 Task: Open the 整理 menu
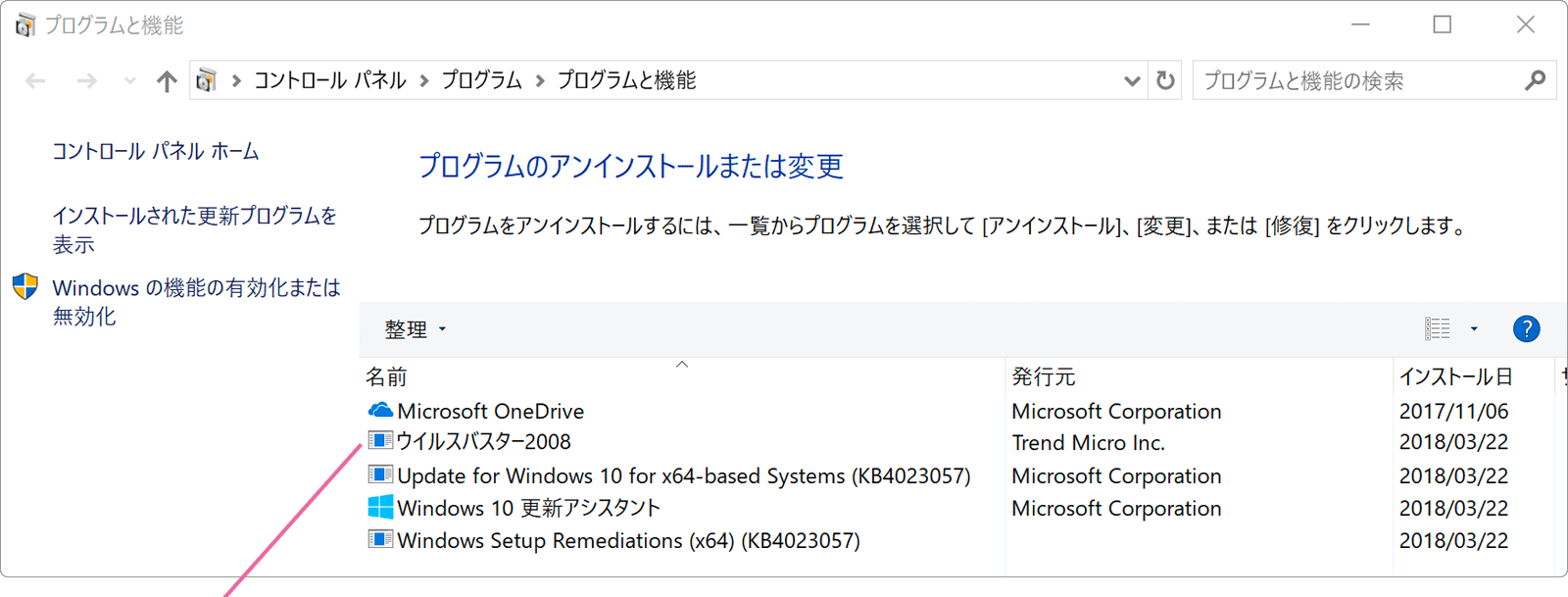pos(415,329)
